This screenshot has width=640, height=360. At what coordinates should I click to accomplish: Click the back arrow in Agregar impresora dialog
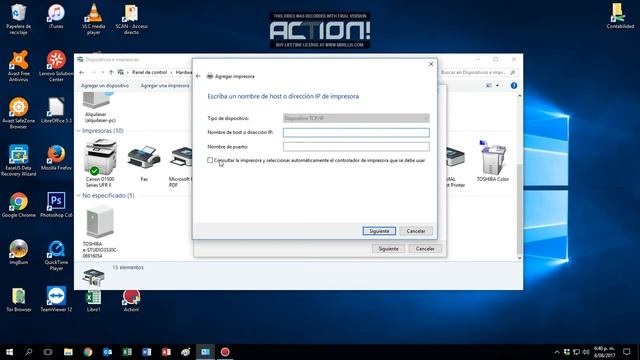(198, 76)
